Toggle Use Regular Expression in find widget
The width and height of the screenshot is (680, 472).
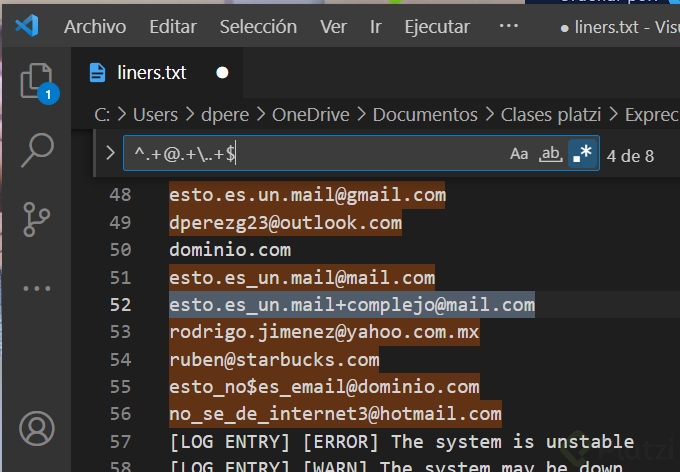tap(582, 154)
